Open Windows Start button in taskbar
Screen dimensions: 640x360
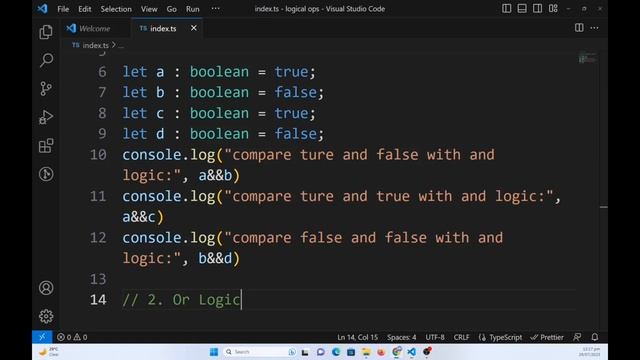click(213, 352)
